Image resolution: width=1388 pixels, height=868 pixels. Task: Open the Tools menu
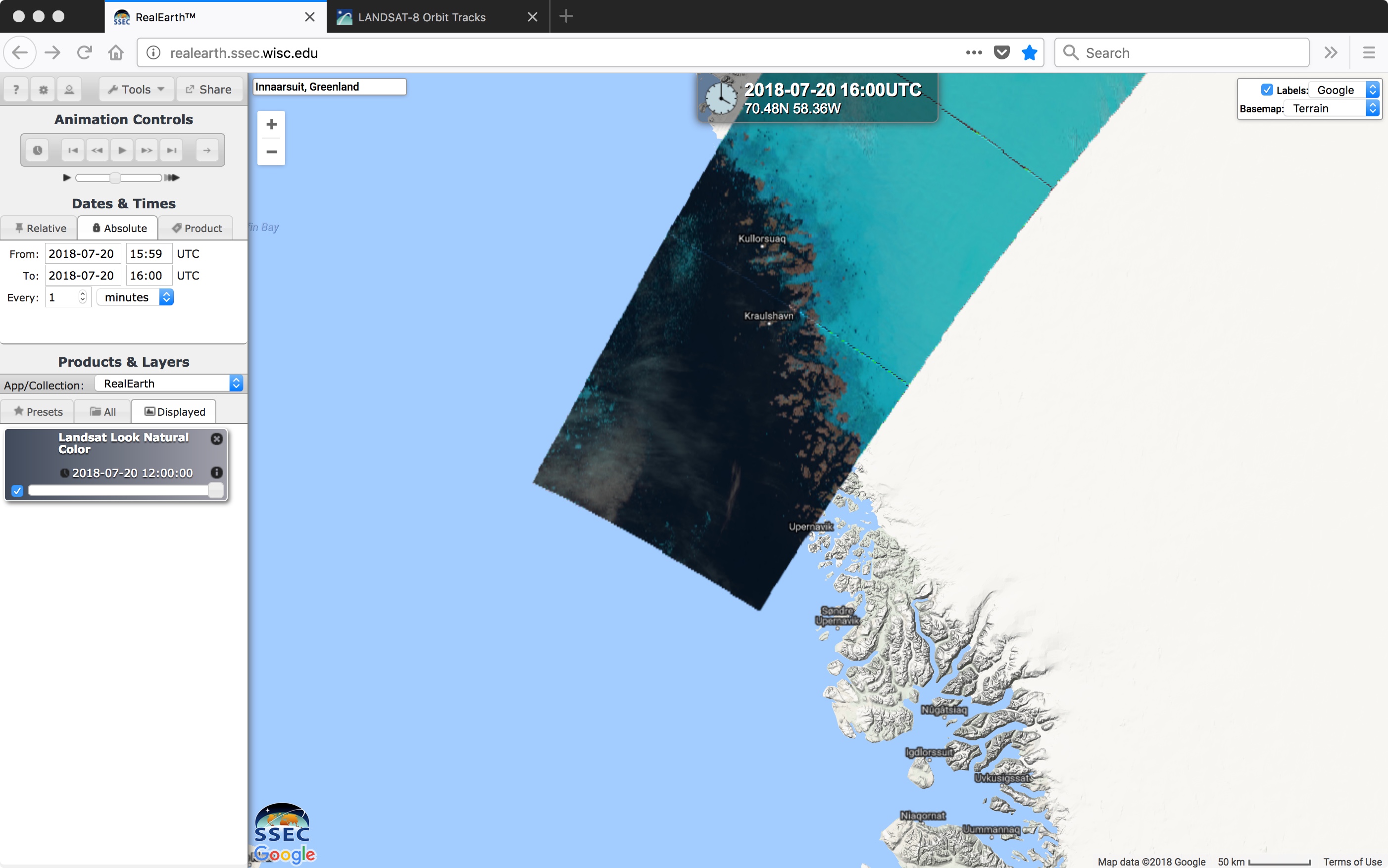pos(136,90)
